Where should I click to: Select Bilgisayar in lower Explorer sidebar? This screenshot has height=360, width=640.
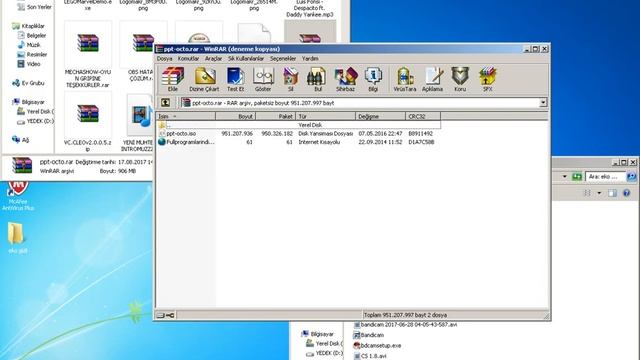318,334
